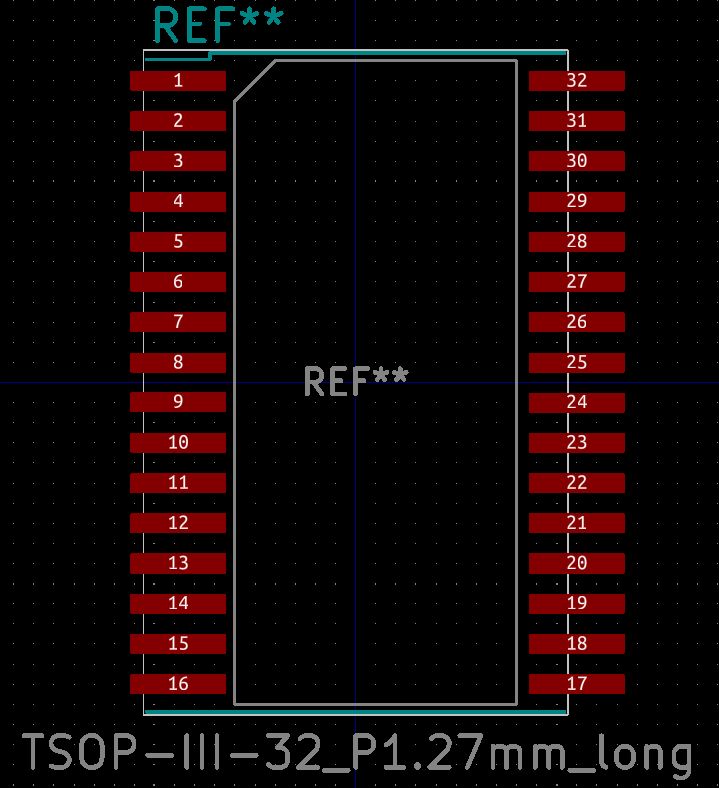The image size is (719, 788).
Task: Click pad 7
Action: pyautogui.click(x=178, y=322)
